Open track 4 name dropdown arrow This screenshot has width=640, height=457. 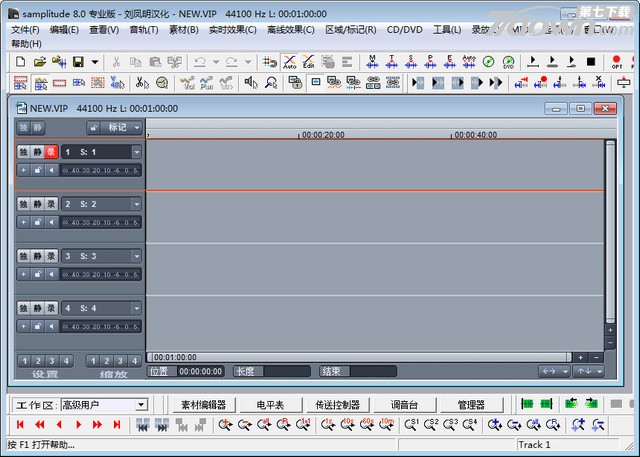click(137, 308)
